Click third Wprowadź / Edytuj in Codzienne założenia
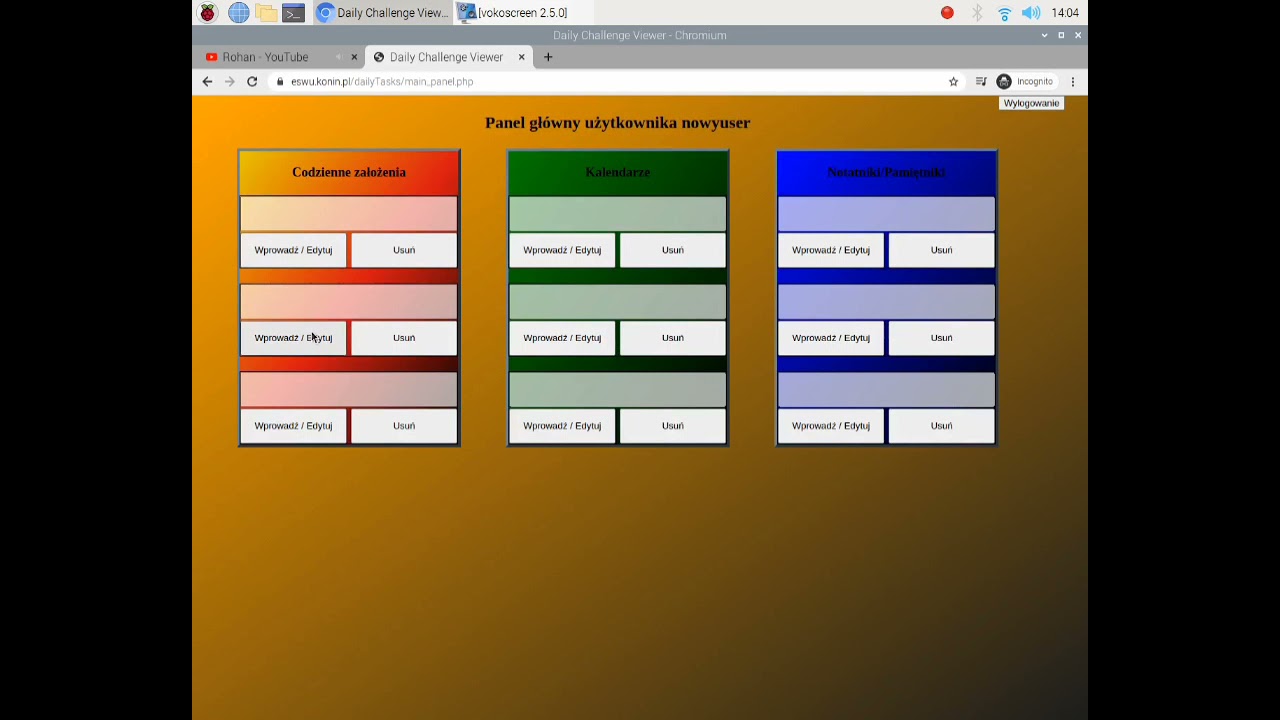The image size is (1280, 720). click(293, 426)
